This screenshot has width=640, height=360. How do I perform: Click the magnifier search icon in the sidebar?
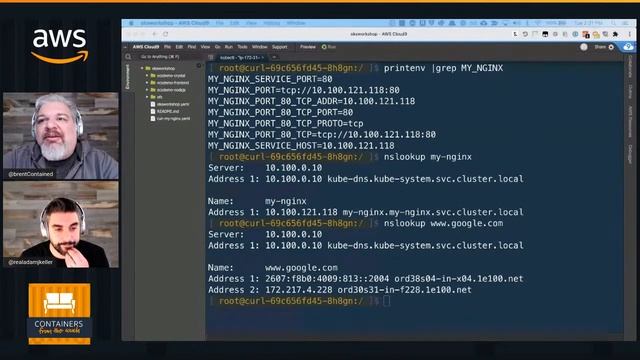coord(128,57)
